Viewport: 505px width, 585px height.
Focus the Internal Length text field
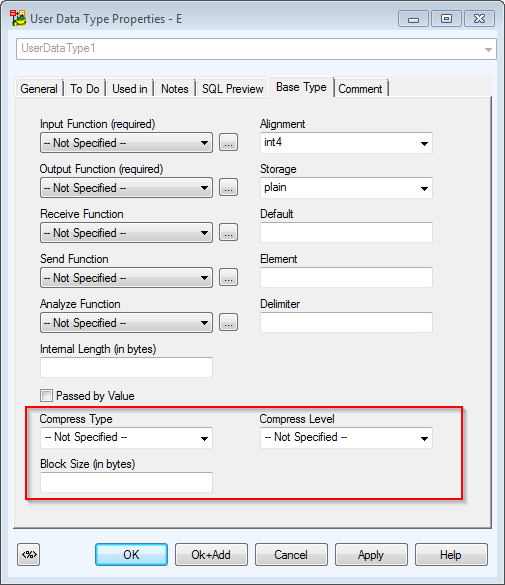point(126,367)
